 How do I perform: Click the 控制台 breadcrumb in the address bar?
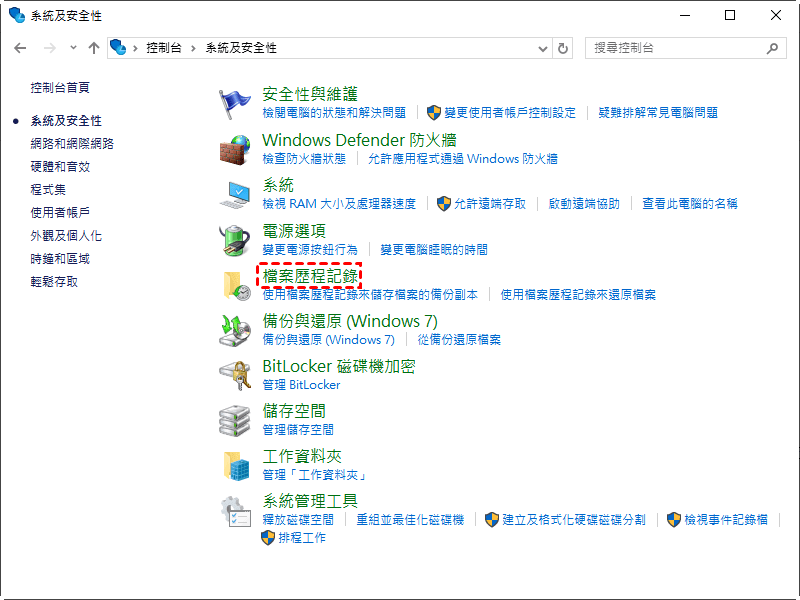[164, 48]
